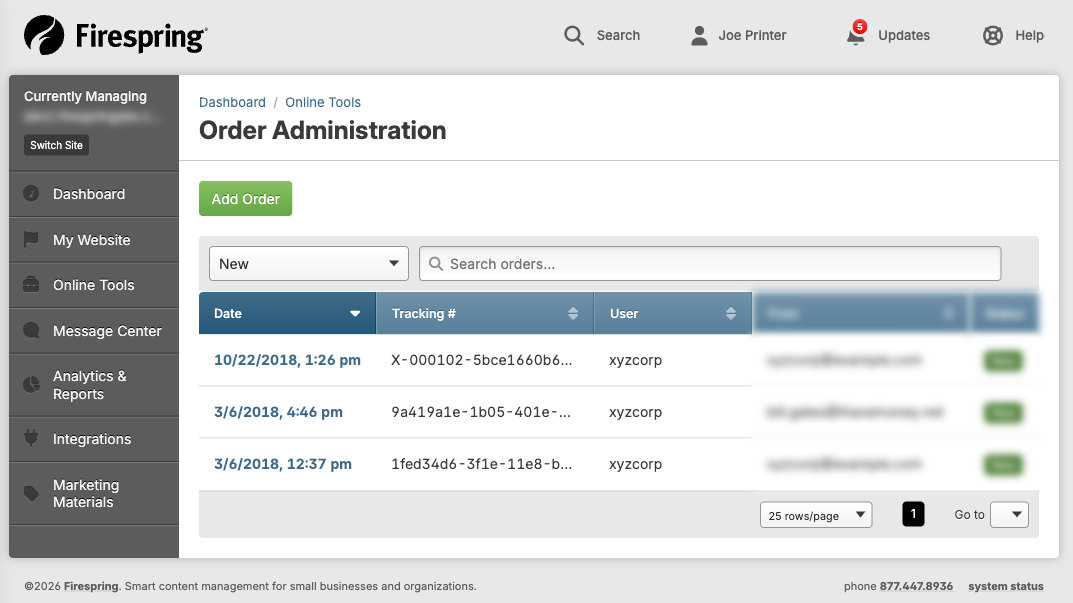Viewport: 1073px width, 603px height.
Task: Click the Firespring name in the footer
Action: 91,586
